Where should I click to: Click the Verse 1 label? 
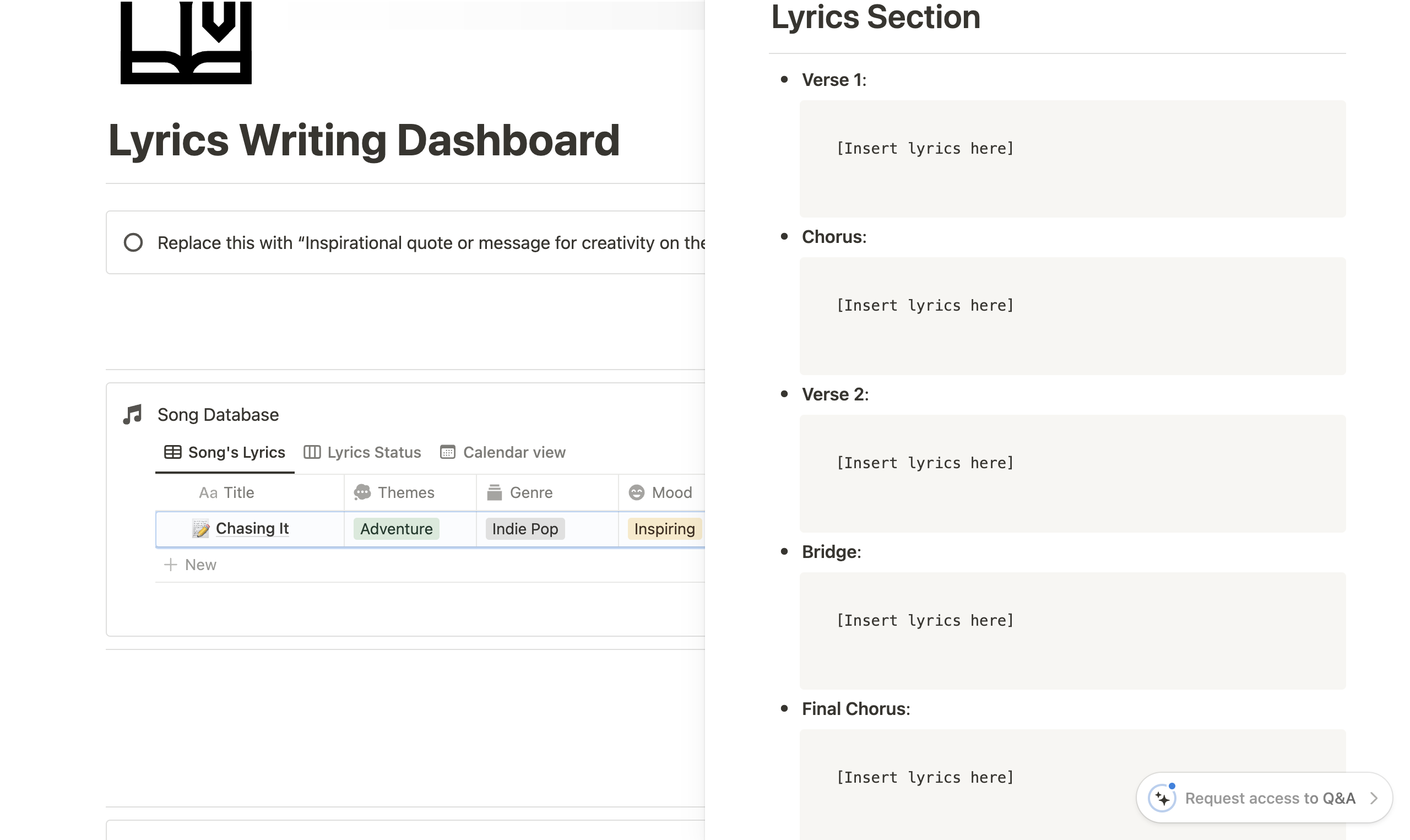tap(834, 80)
